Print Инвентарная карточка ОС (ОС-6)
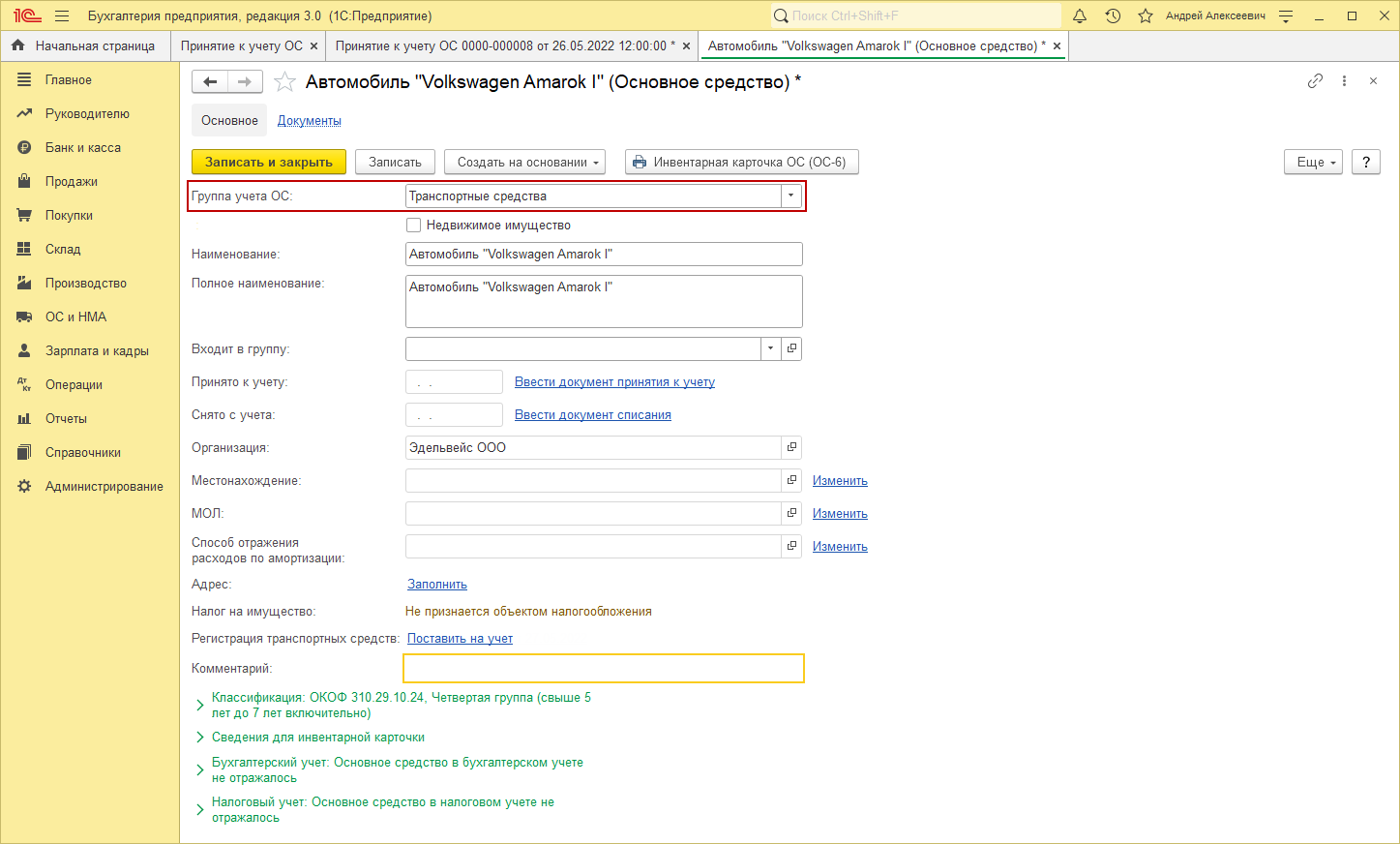The height and width of the screenshot is (844, 1400). click(742, 162)
